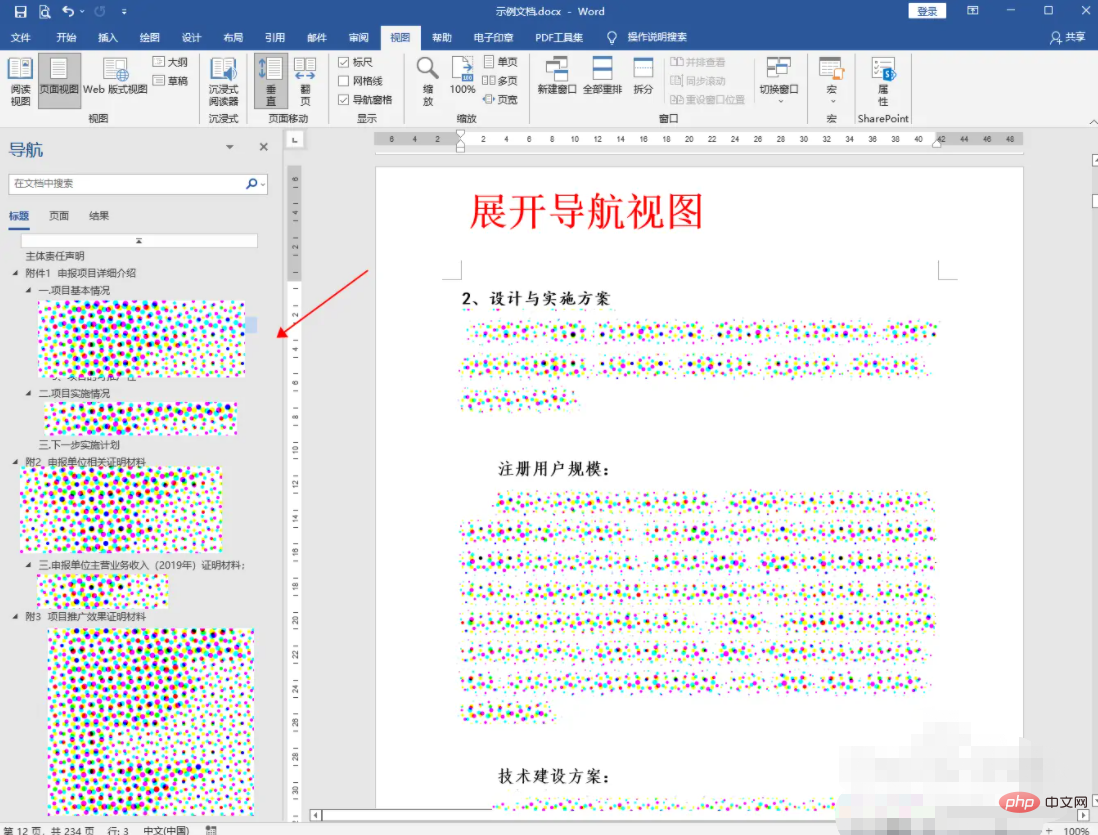The width and height of the screenshot is (1098, 835).
Task: Collapse 一.项目基本情况 heading
Action: point(29,290)
